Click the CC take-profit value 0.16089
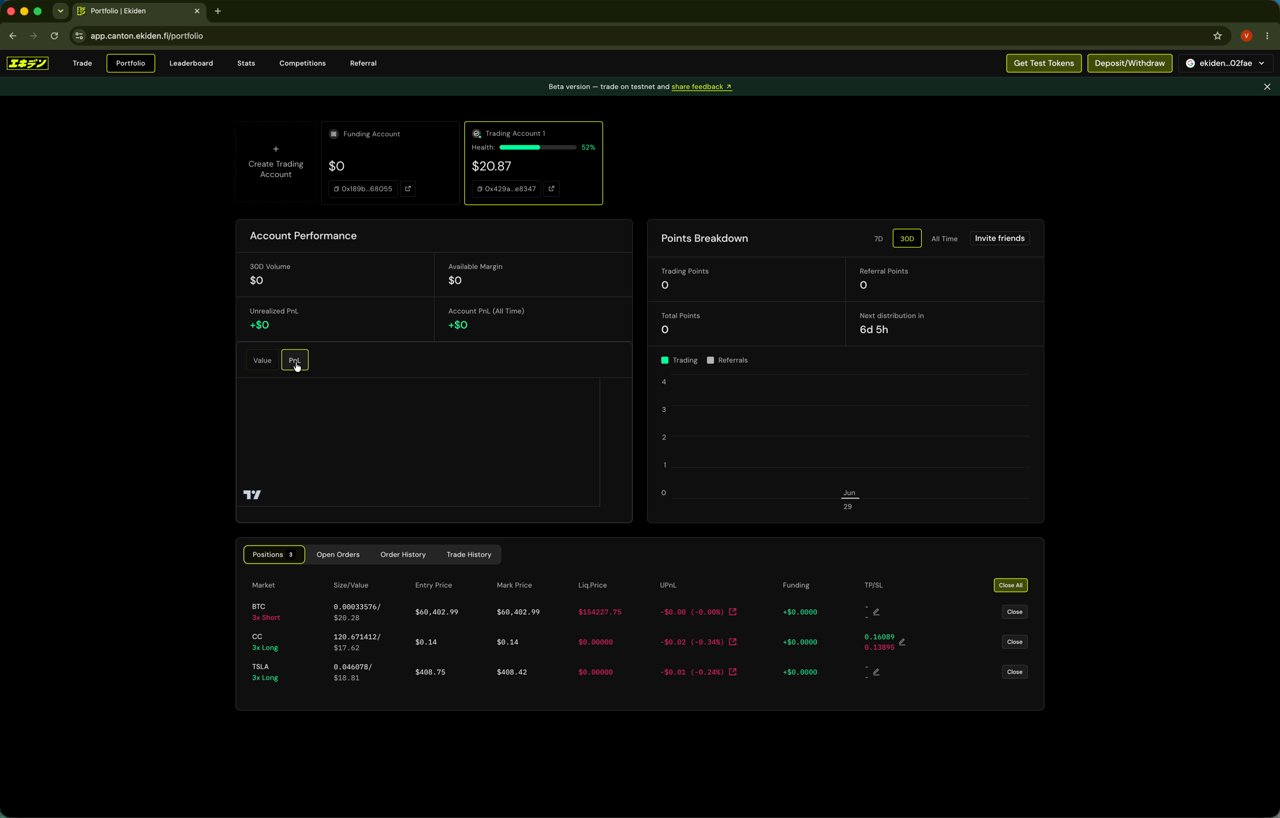This screenshot has height=818, width=1280. click(879, 637)
